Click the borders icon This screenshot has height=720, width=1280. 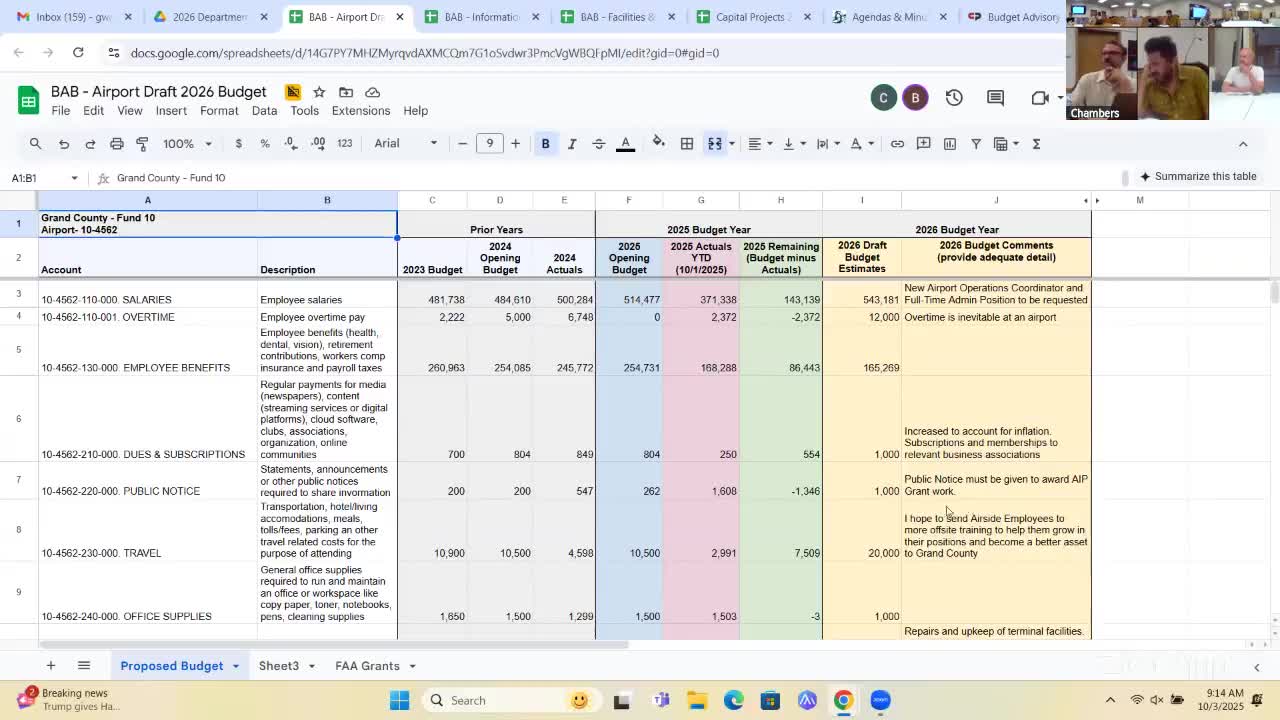click(x=687, y=144)
